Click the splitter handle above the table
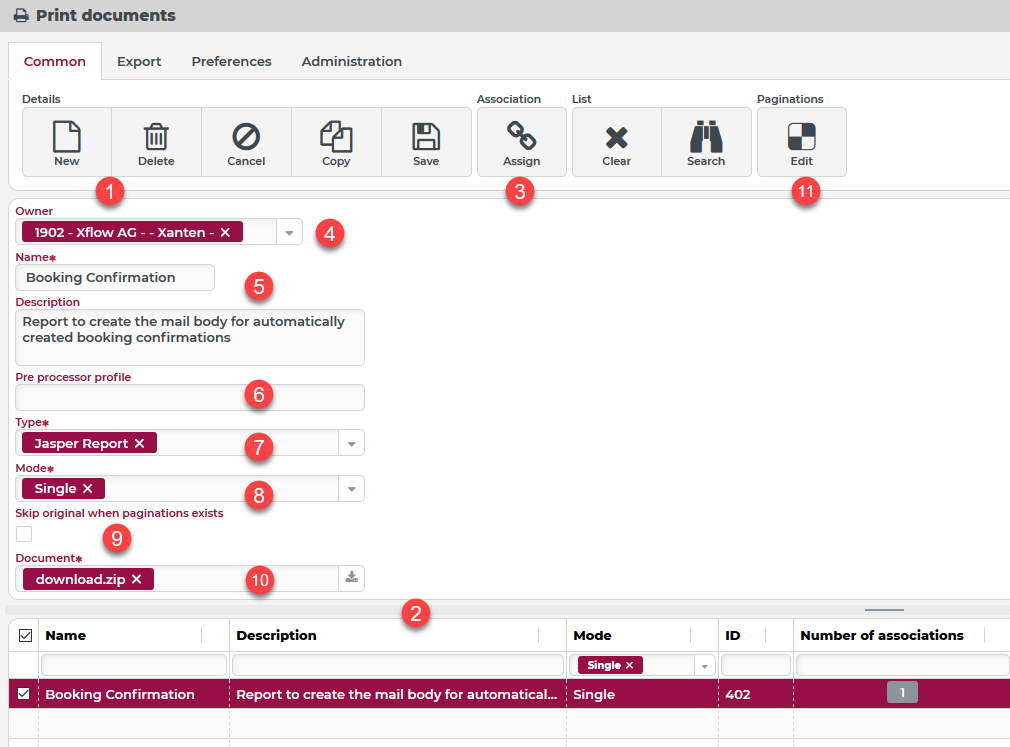1010x747 pixels. tap(884, 609)
